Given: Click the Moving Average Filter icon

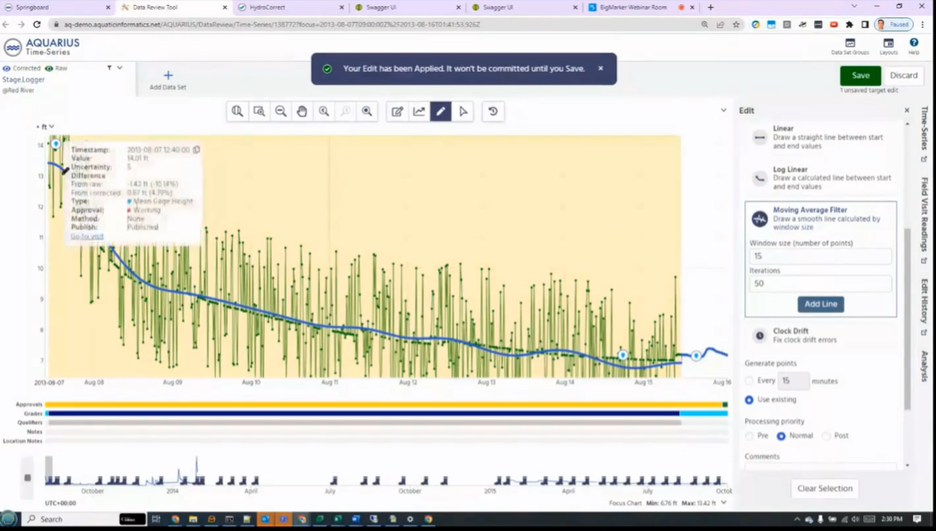Looking at the screenshot, I should point(759,219).
